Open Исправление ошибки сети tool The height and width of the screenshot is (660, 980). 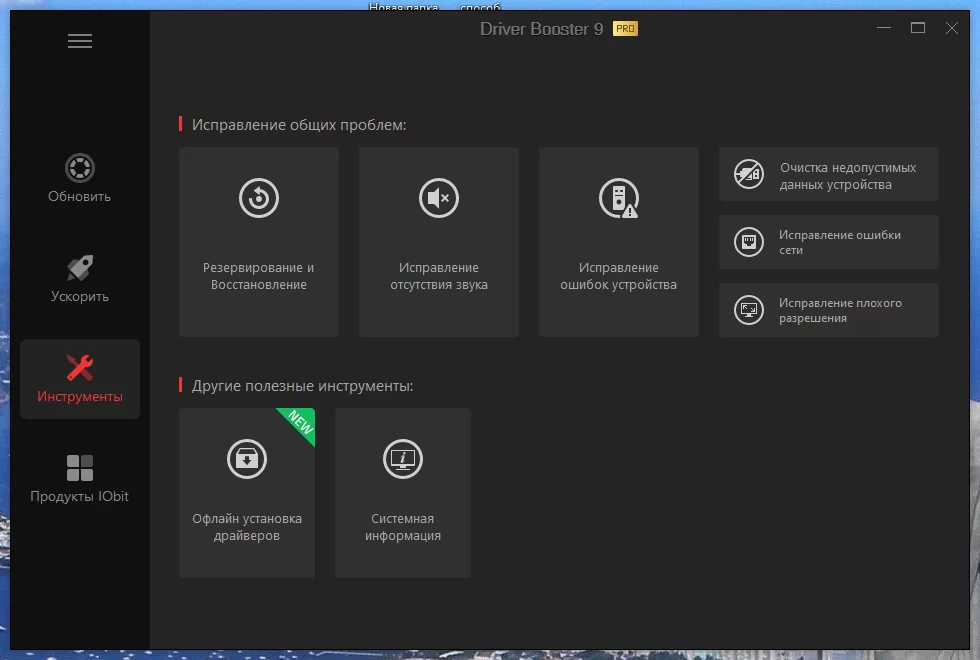tap(829, 242)
